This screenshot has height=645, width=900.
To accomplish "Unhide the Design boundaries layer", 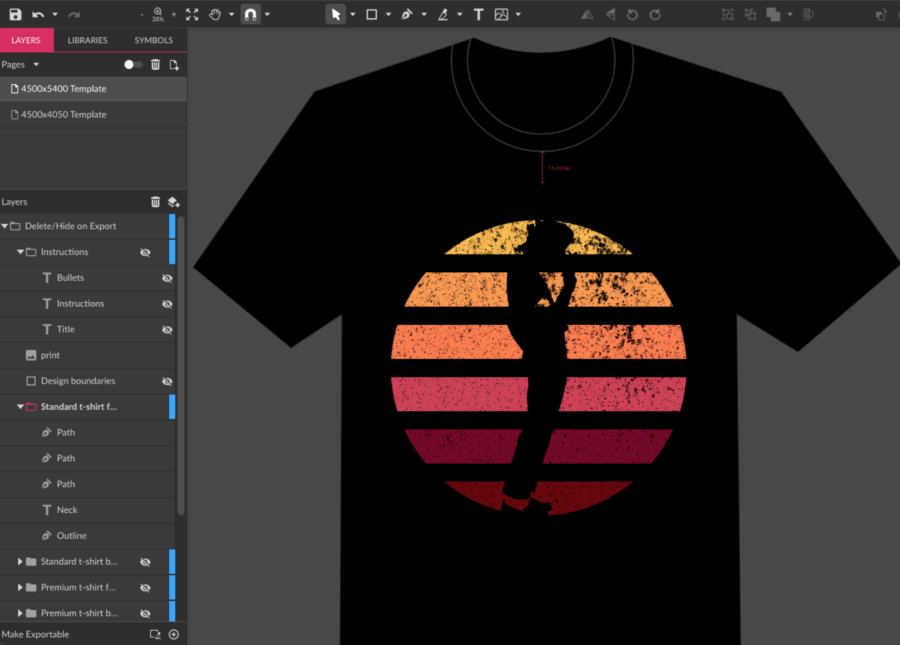I will [167, 381].
